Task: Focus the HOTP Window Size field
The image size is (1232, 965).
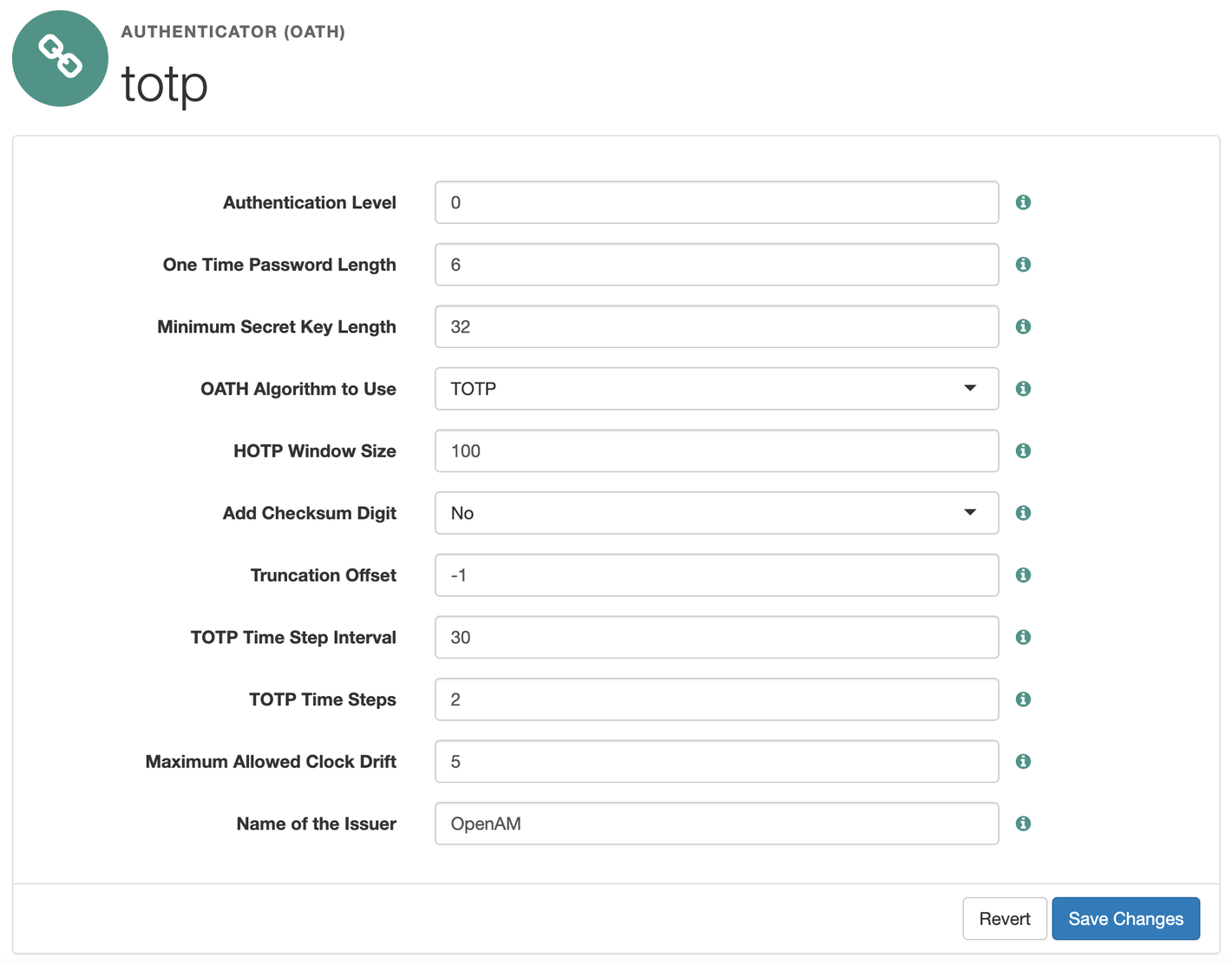Action: (x=717, y=451)
